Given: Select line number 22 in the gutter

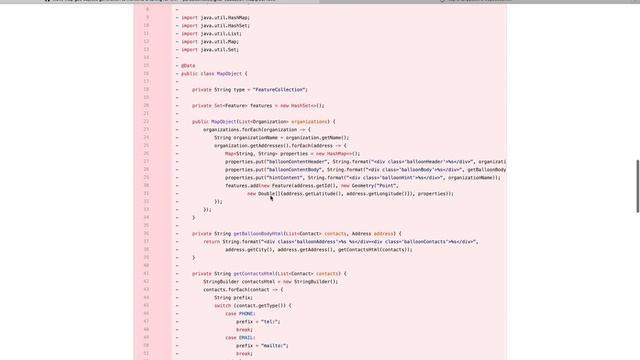Looking at the screenshot, I should 146,122.
